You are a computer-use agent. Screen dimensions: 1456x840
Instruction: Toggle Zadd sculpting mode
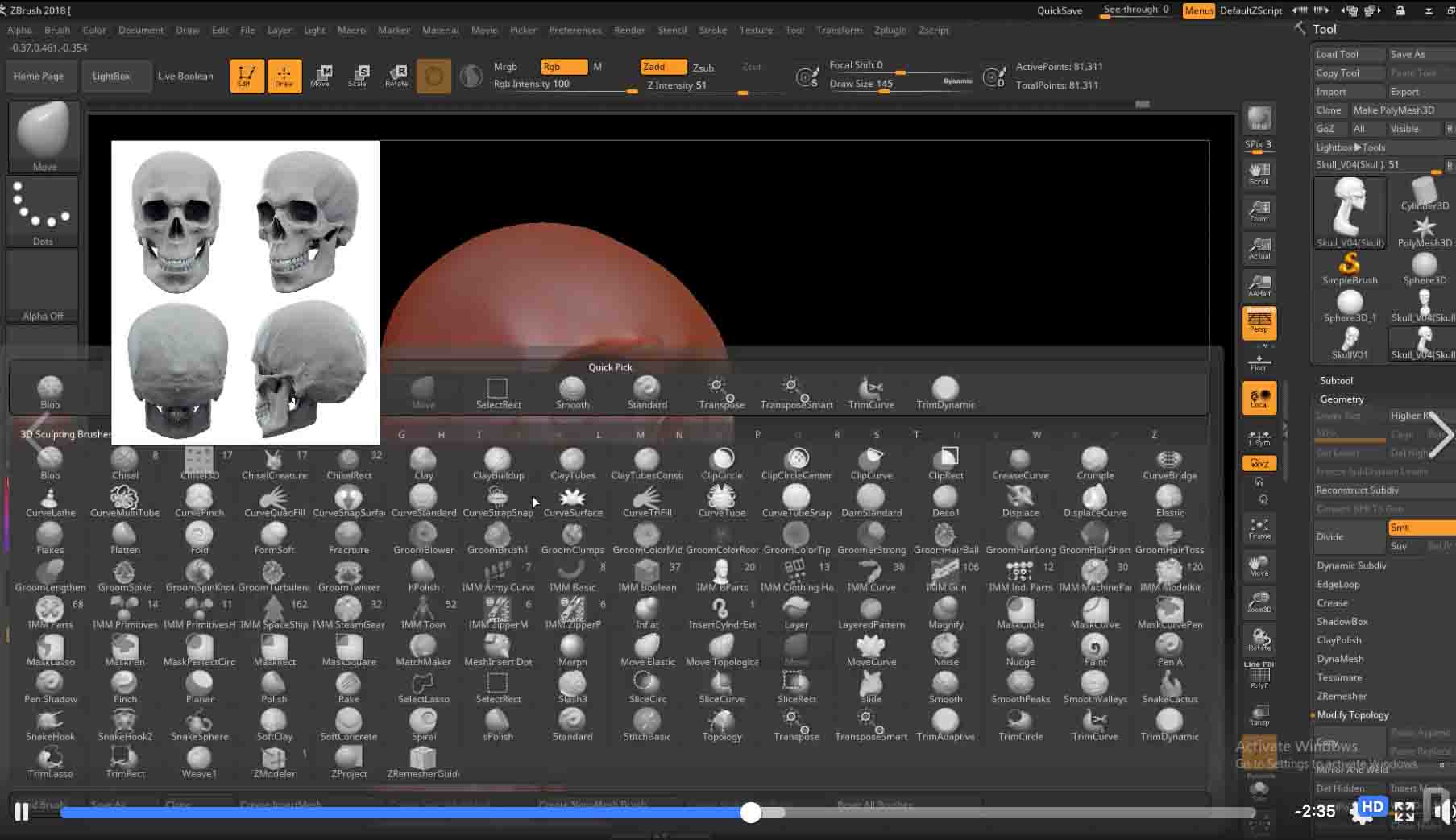pyautogui.click(x=663, y=67)
